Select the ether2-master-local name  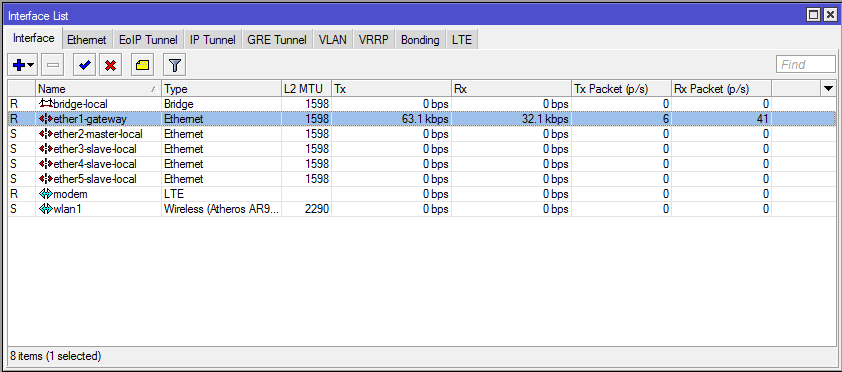click(98, 134)
